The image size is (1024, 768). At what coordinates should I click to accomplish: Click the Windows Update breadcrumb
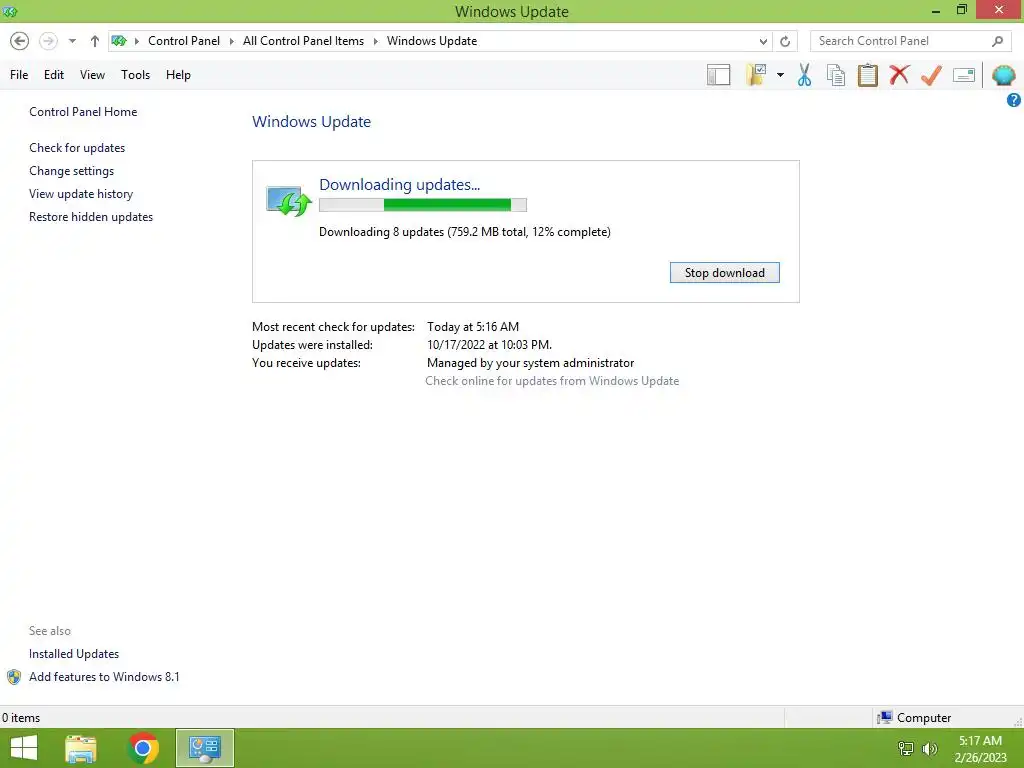(432, 41)
